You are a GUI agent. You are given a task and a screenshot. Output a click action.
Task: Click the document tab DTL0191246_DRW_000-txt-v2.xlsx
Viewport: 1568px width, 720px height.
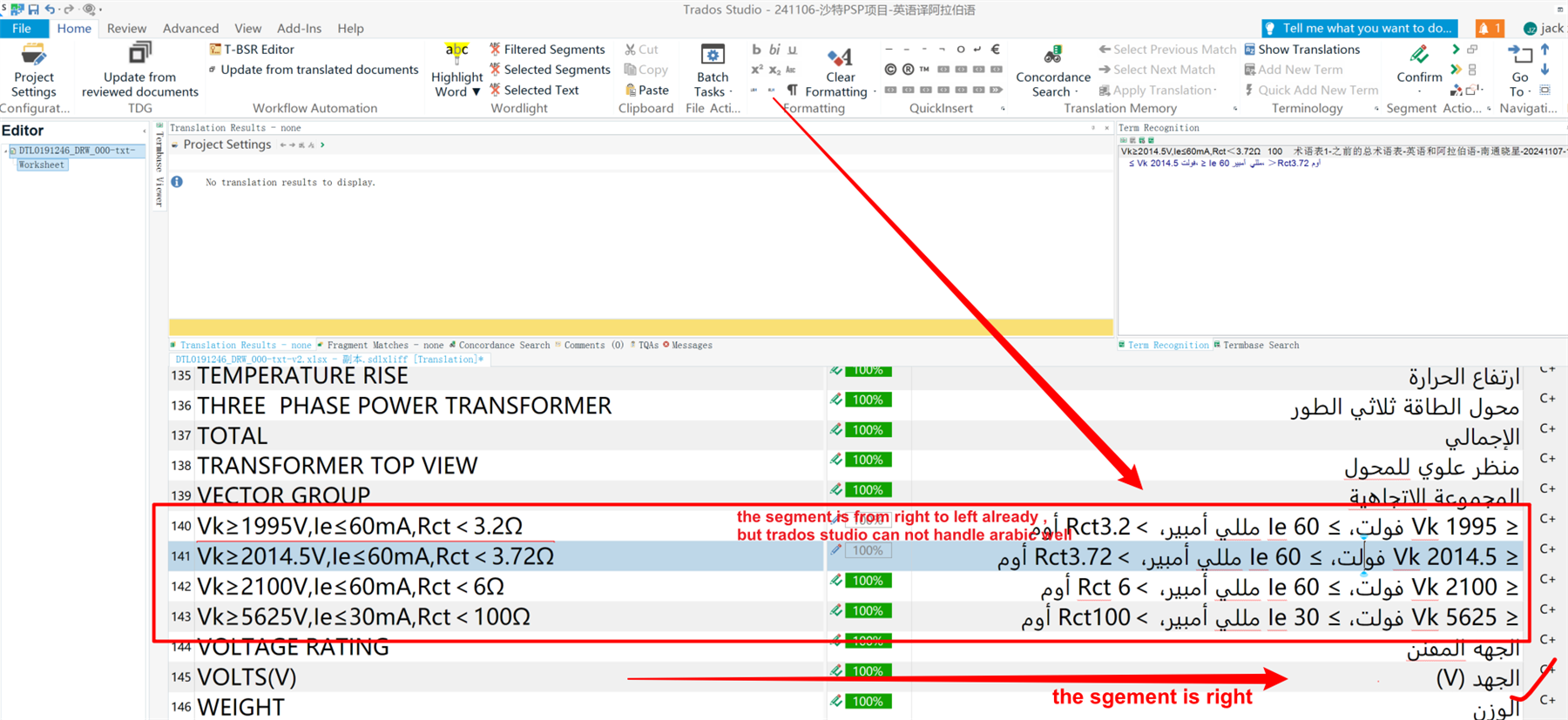[x=329, y=360]
